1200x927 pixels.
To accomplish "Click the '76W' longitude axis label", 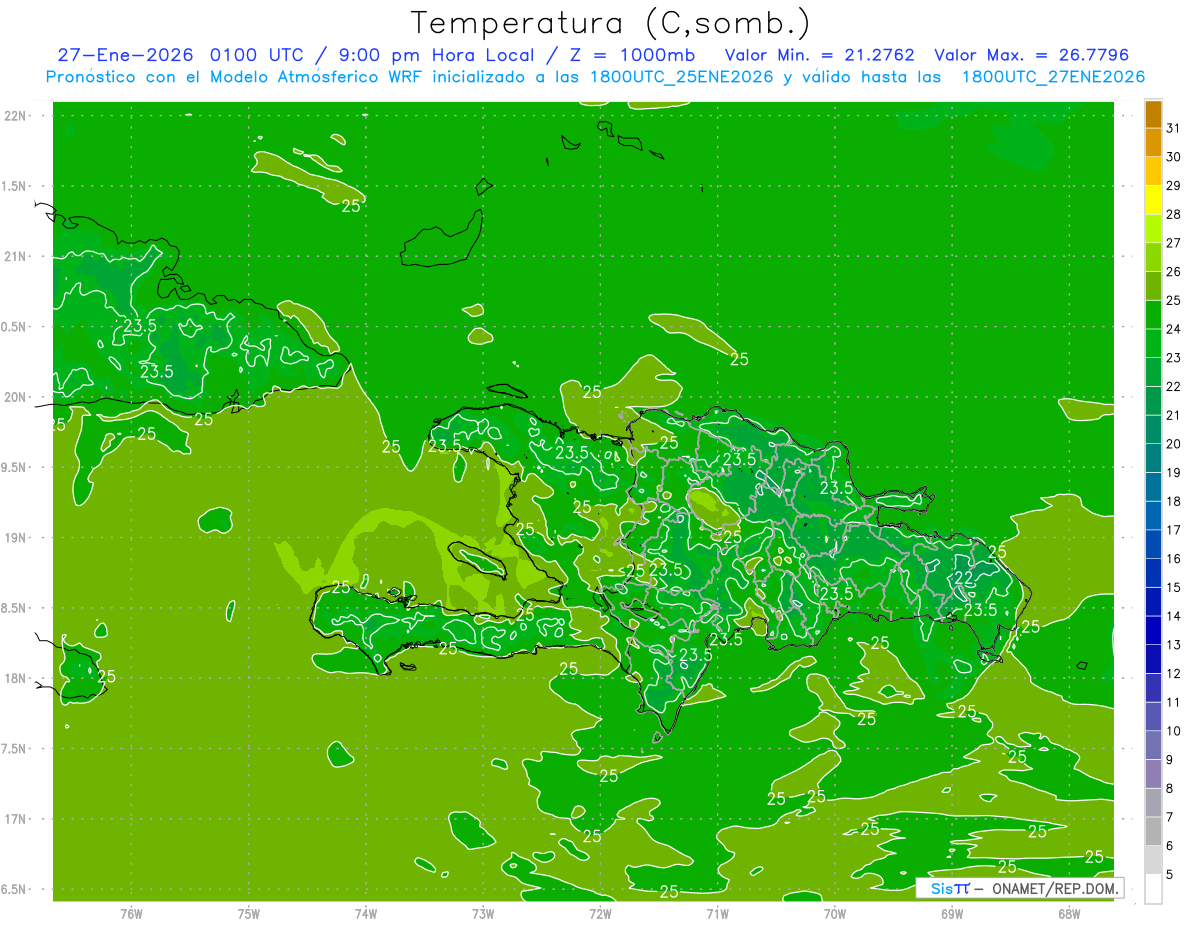I will pos(131,913).
